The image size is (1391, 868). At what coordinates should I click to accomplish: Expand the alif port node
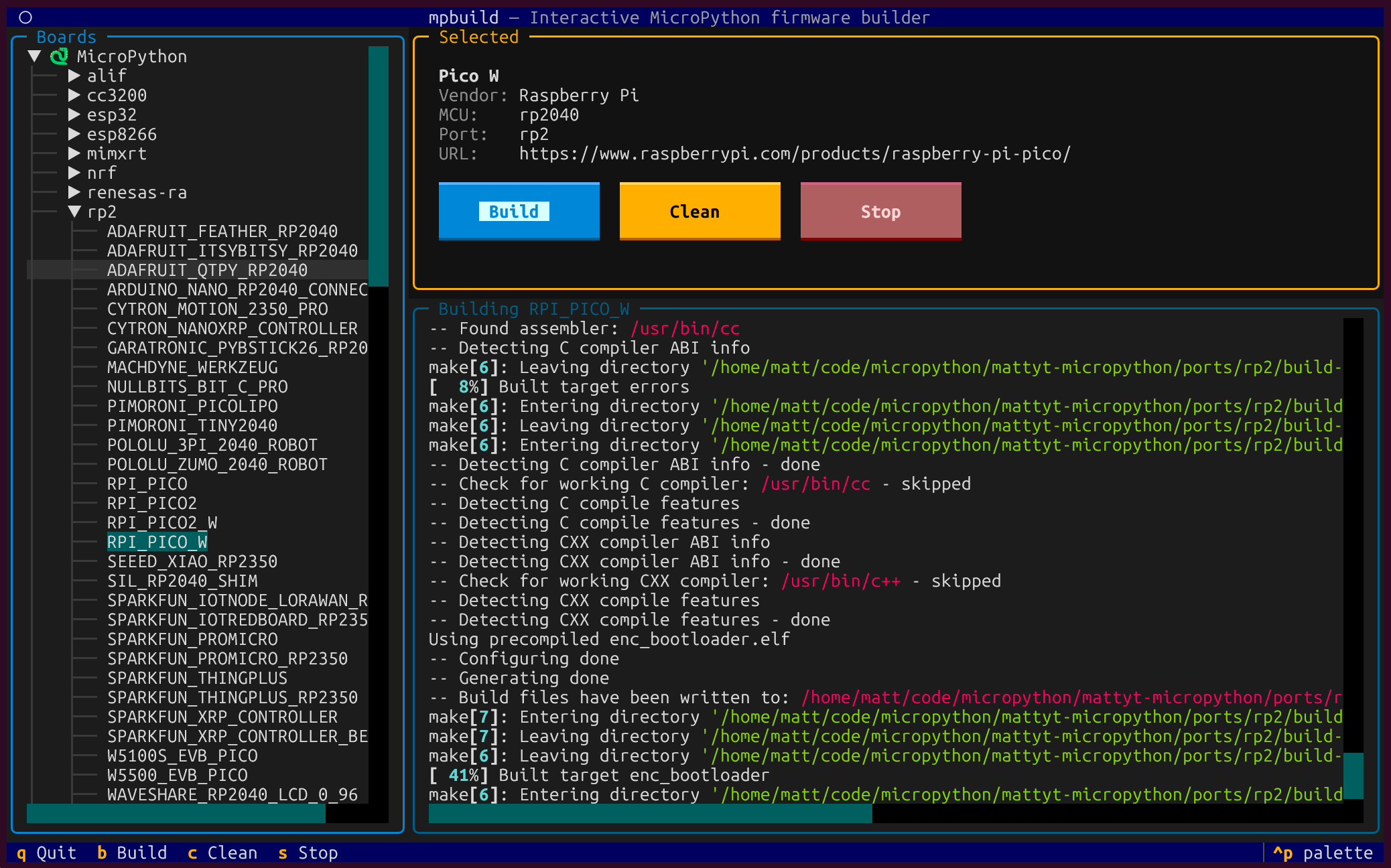point(74,76)
